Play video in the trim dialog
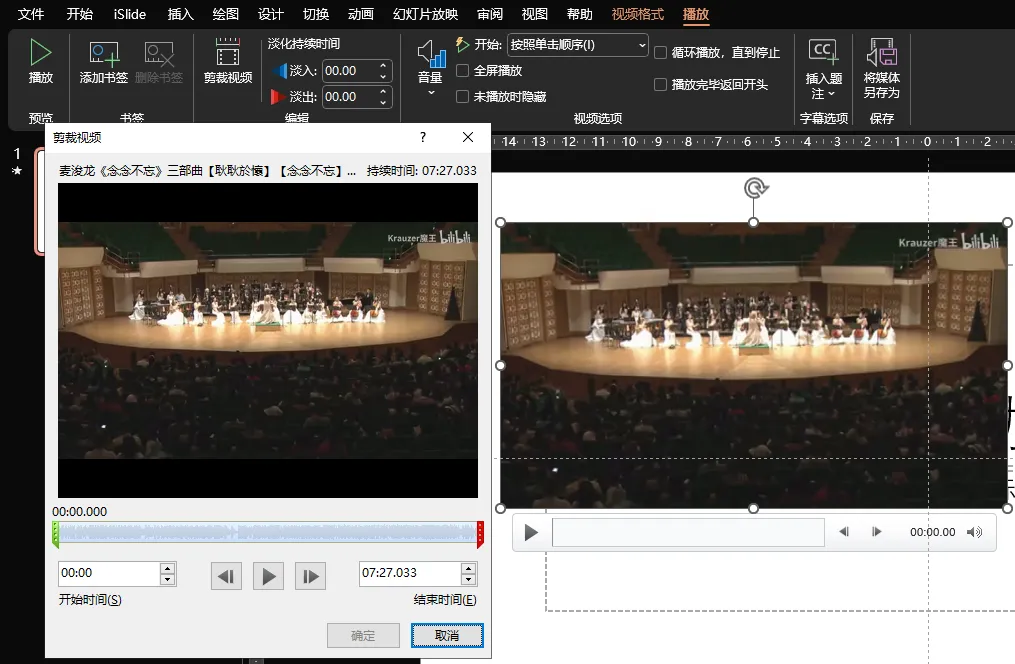Viewport: 1015px width, 664px height. [269, 575]
